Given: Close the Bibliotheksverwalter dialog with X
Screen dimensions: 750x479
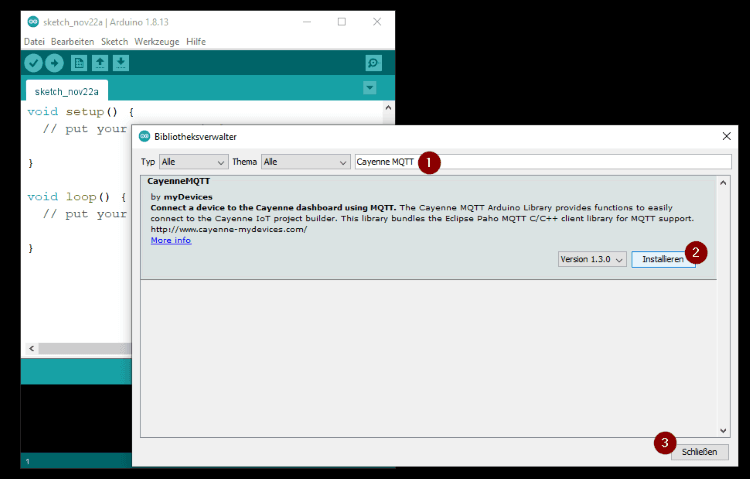Looking at the screenshot, I should [x=726, y=136].
